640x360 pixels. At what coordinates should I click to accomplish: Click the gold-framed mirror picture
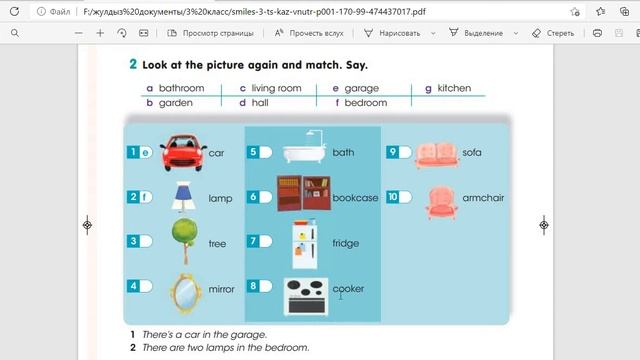[185, 293]
